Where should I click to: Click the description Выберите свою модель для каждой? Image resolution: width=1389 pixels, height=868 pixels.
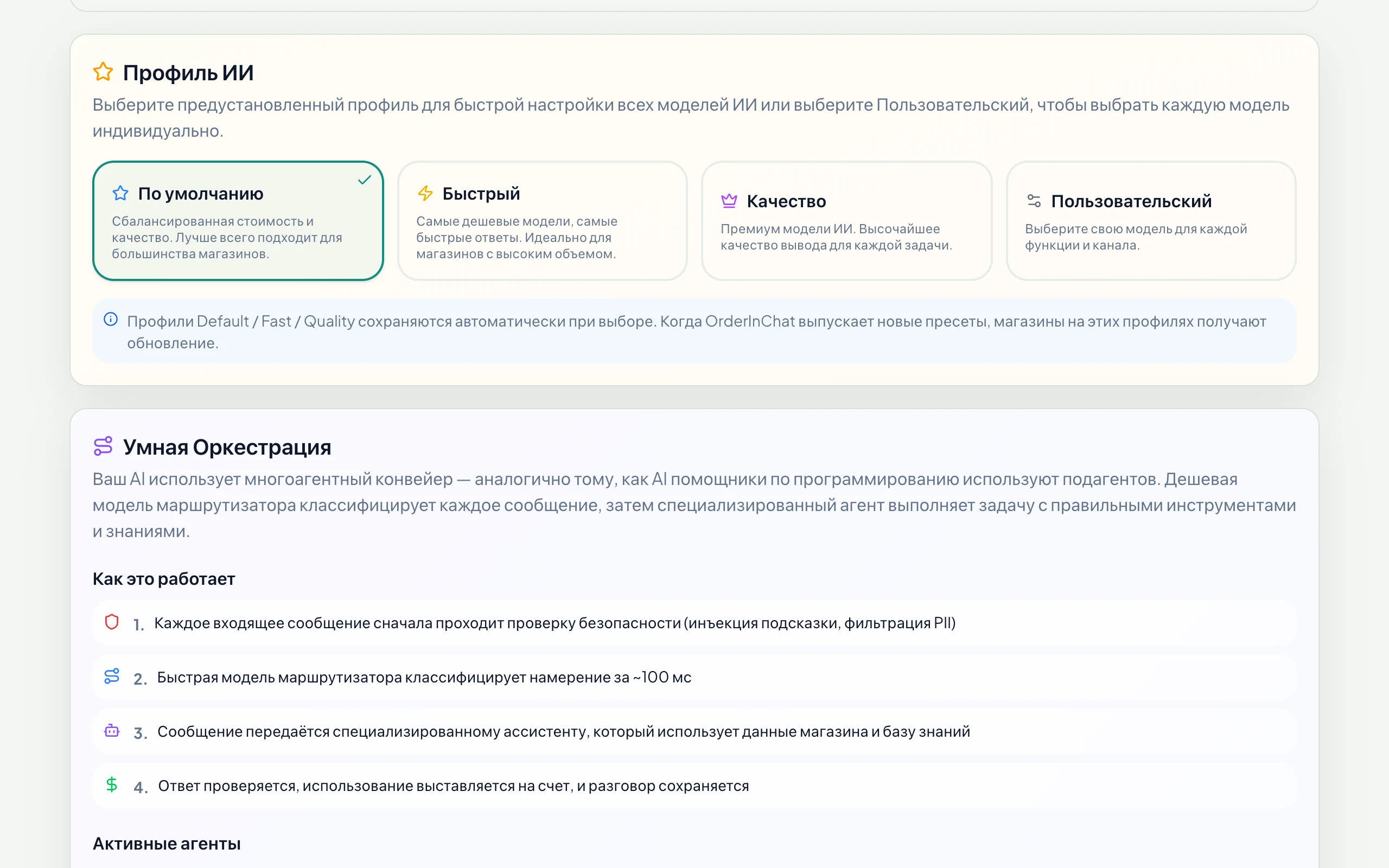(x=1136, y=237)
